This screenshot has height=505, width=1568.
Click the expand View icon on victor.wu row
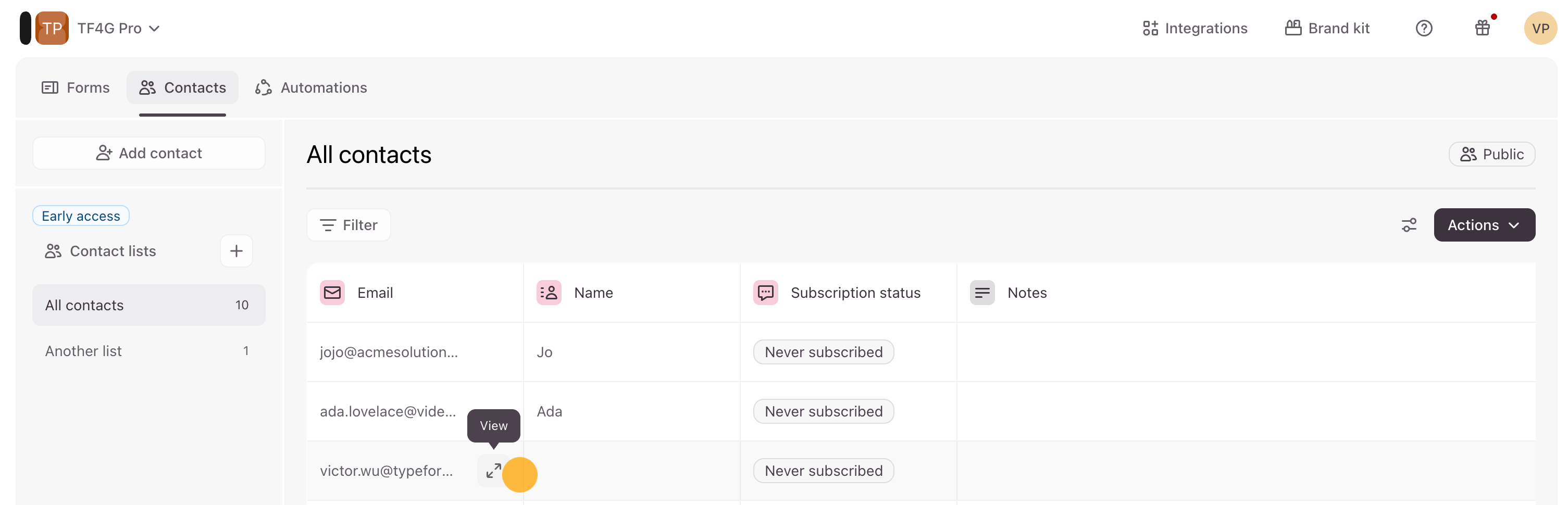pyautogui.click(x=493, y=471)
